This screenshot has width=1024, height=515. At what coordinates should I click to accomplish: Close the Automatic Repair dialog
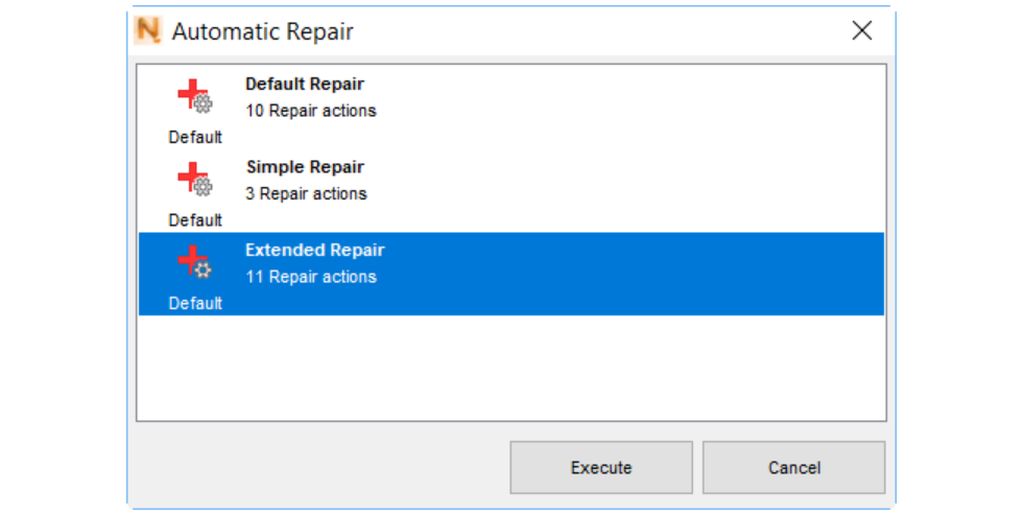click(x=862, y=31)
